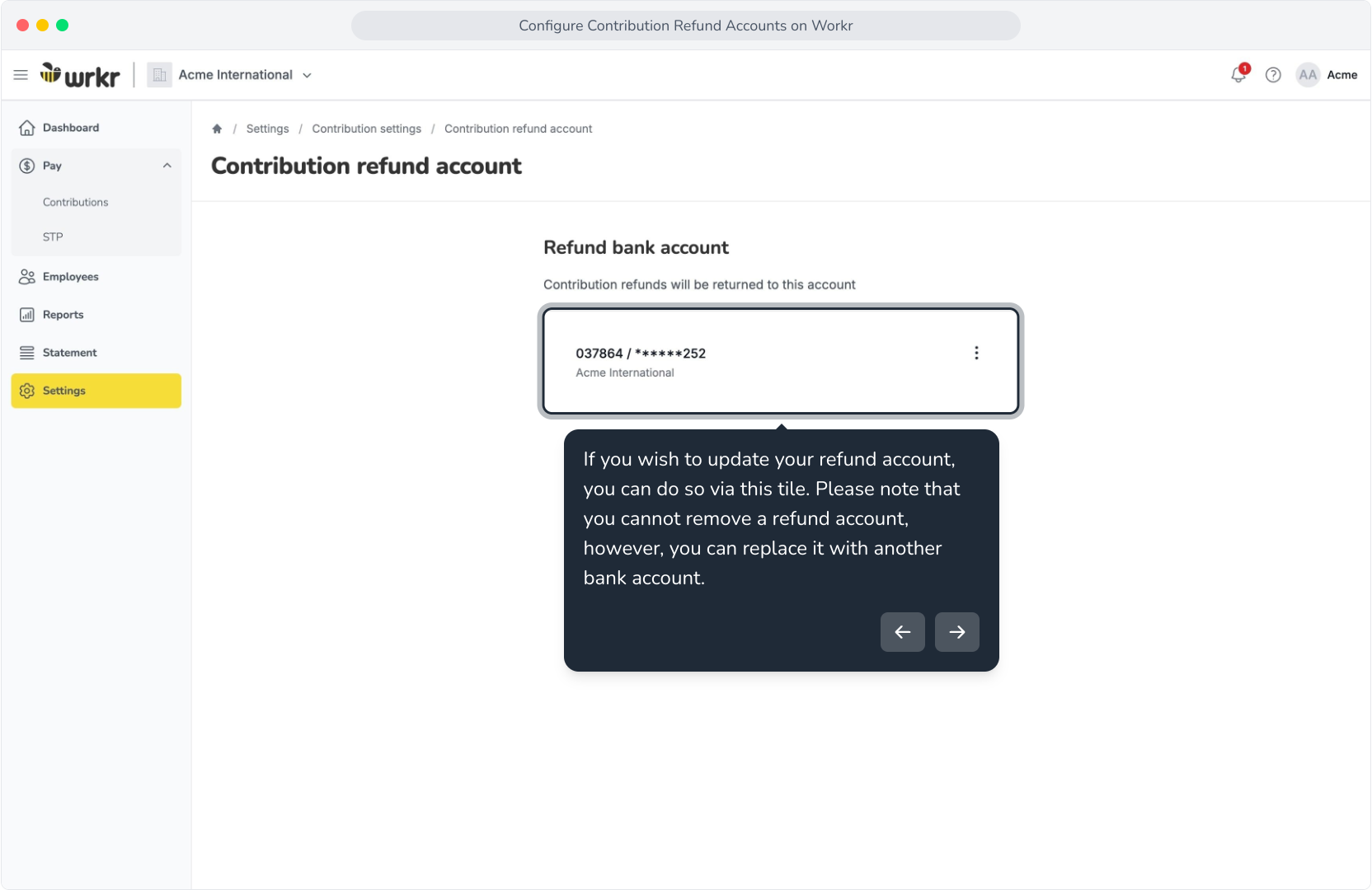Click the Settings breadcrumb link

[267, 129]
